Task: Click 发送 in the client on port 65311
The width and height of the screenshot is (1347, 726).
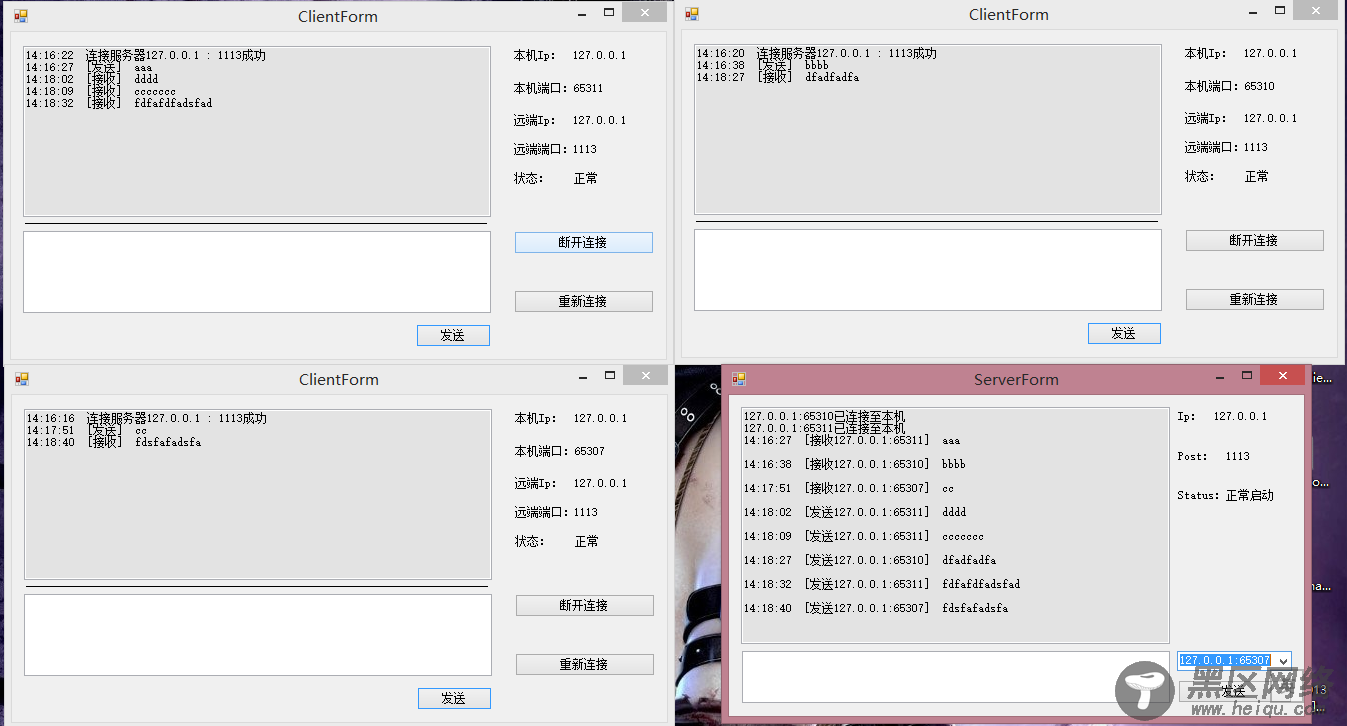Action: coord(453,335)
